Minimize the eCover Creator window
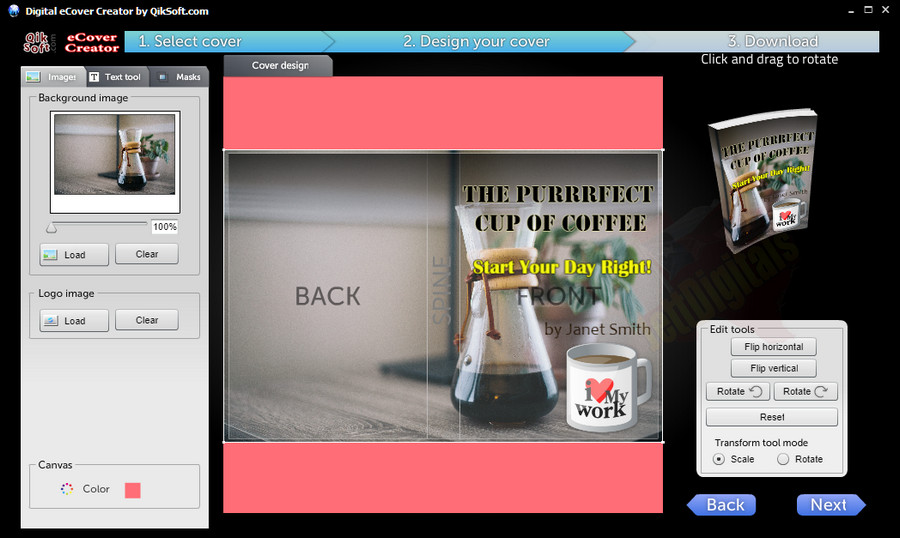 pyautogui.click(x=851, y=10)
